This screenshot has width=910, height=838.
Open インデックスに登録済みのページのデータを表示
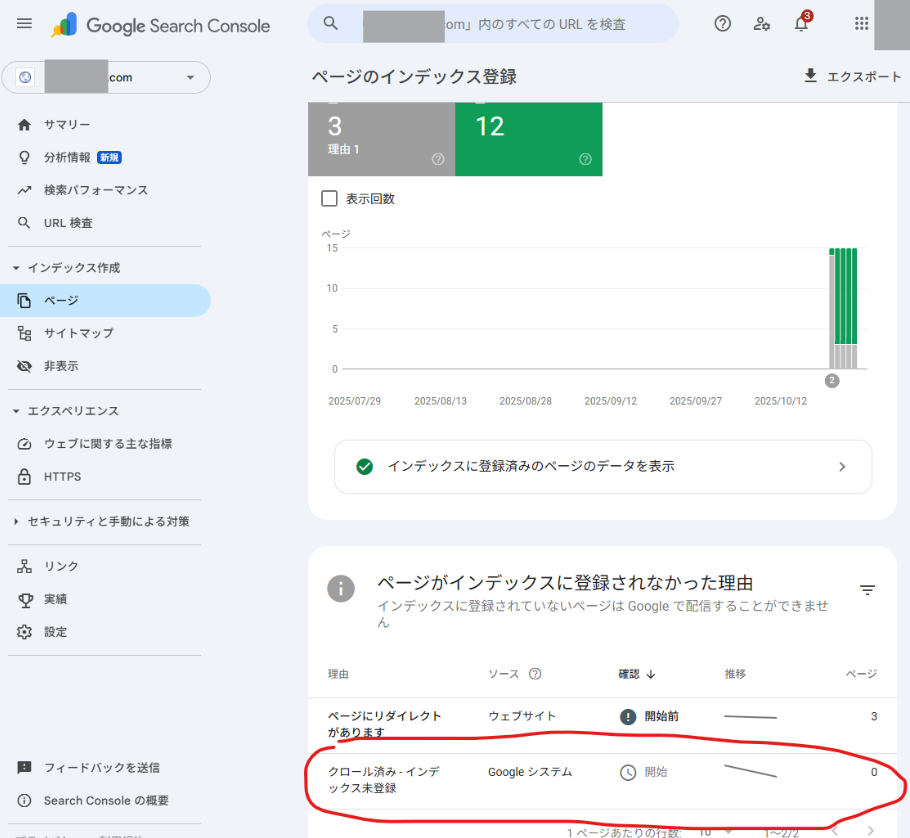click(602, 466)
